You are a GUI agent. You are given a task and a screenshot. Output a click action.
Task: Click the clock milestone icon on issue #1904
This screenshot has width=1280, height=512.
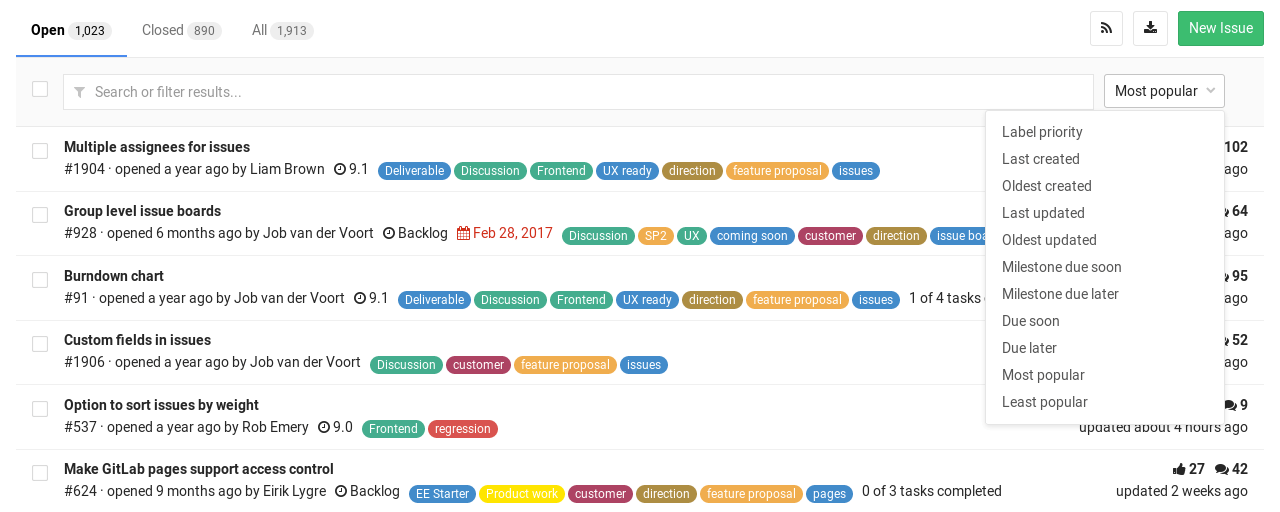click(x=340, y=170)
